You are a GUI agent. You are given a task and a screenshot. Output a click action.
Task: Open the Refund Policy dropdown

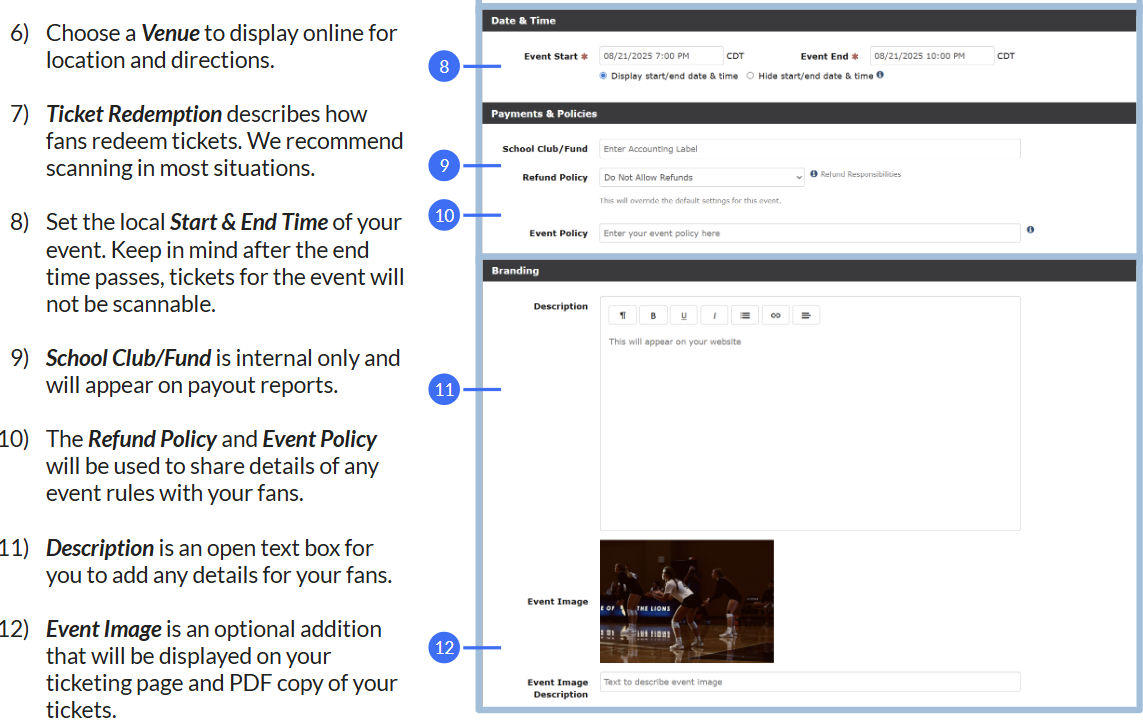click(701, 177)
